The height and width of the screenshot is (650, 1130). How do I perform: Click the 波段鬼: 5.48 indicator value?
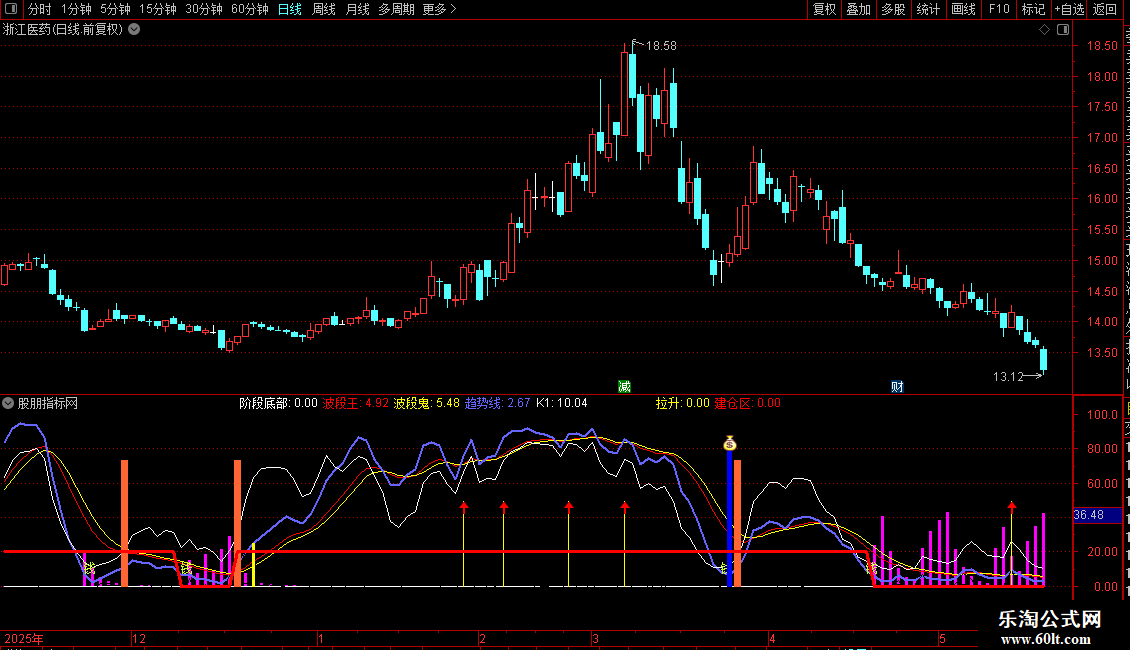pos(427,404)
